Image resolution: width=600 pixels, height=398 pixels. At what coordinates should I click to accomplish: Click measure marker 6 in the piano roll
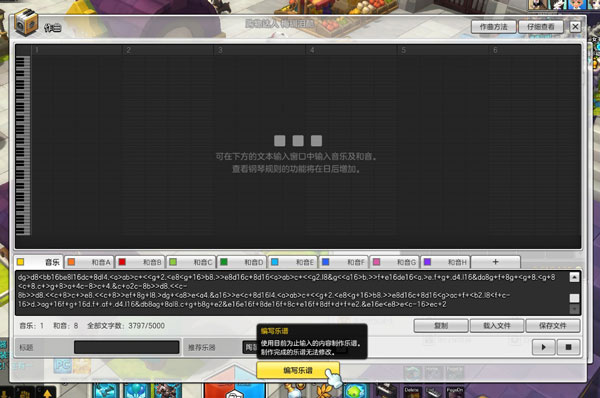[495, 50]
